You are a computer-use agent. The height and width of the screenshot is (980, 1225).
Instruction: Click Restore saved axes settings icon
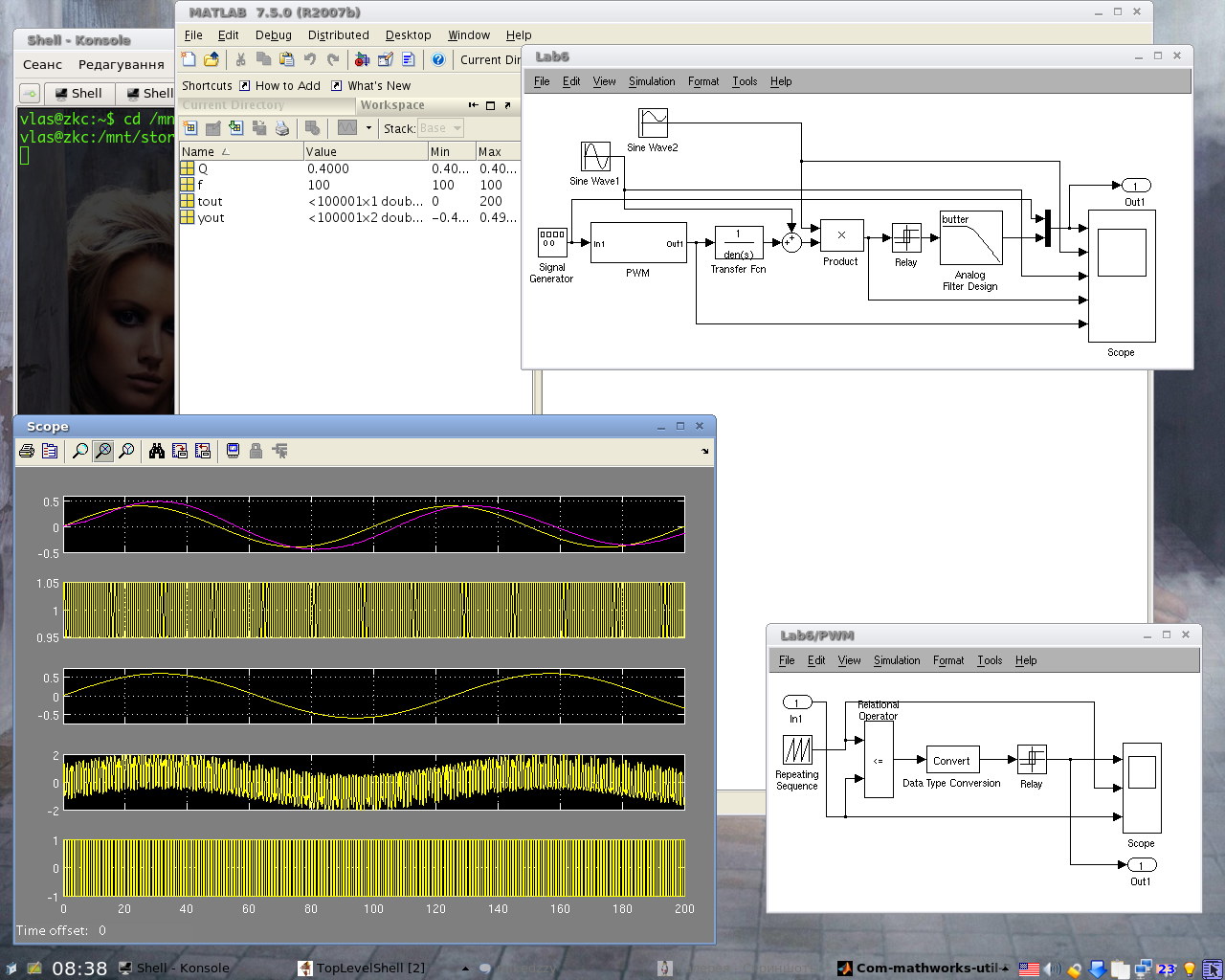coord(203,451)
